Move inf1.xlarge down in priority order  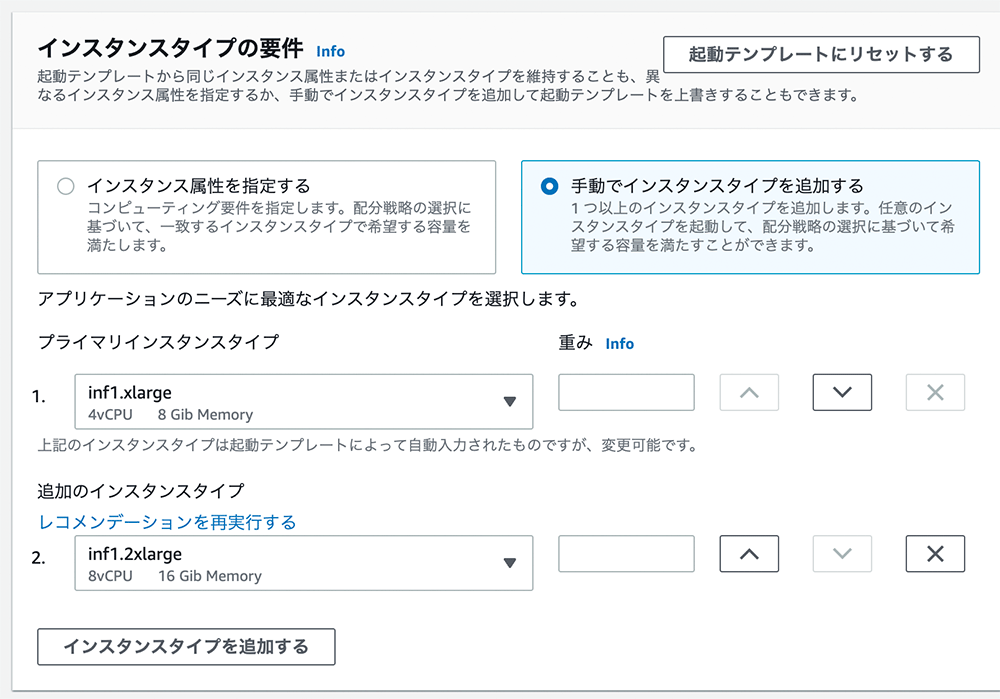pyautogui.click(x=842, y=392)
